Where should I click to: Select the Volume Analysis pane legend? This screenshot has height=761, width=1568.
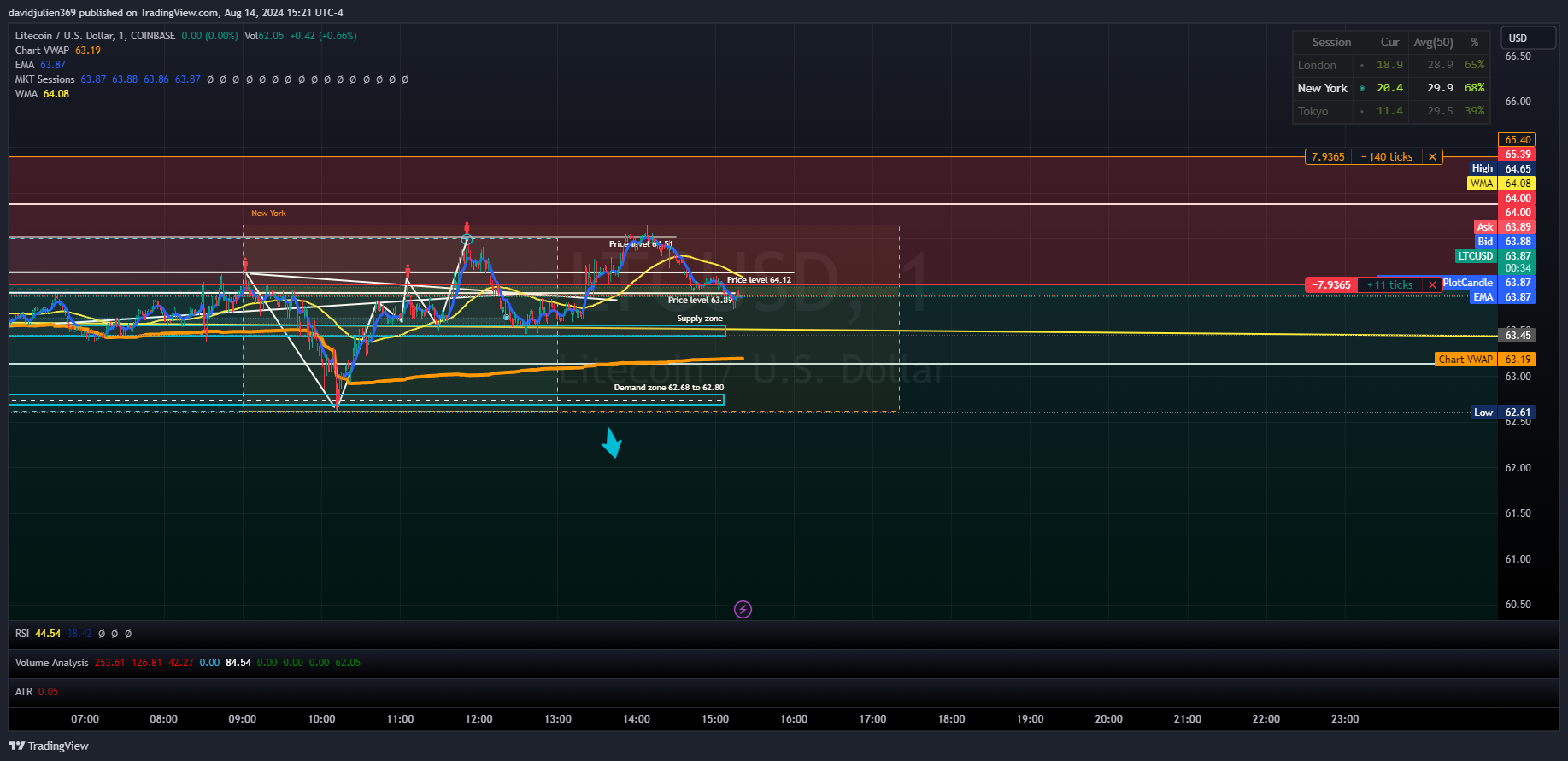click(x=51, y=663)
